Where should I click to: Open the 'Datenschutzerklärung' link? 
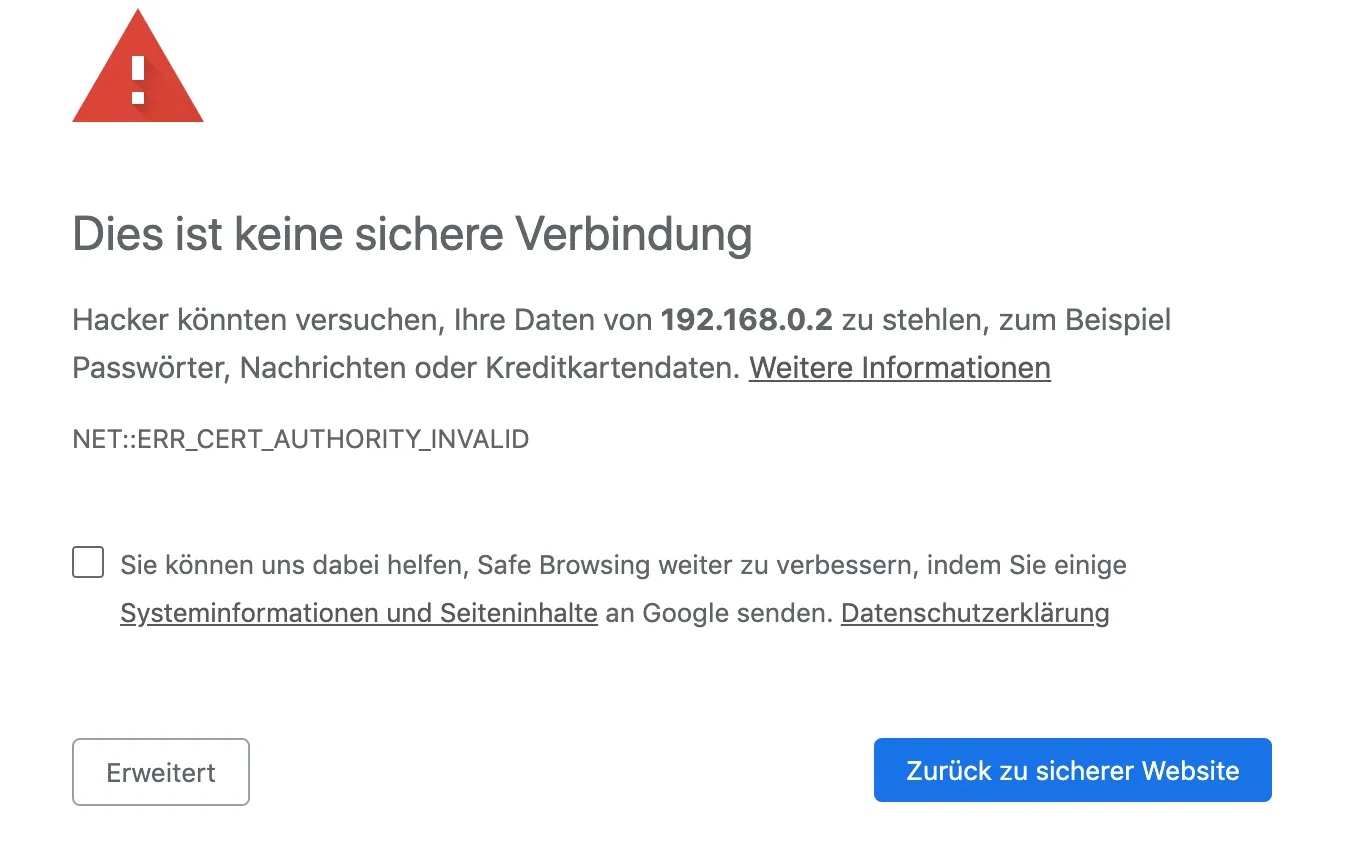click(975, 613)
